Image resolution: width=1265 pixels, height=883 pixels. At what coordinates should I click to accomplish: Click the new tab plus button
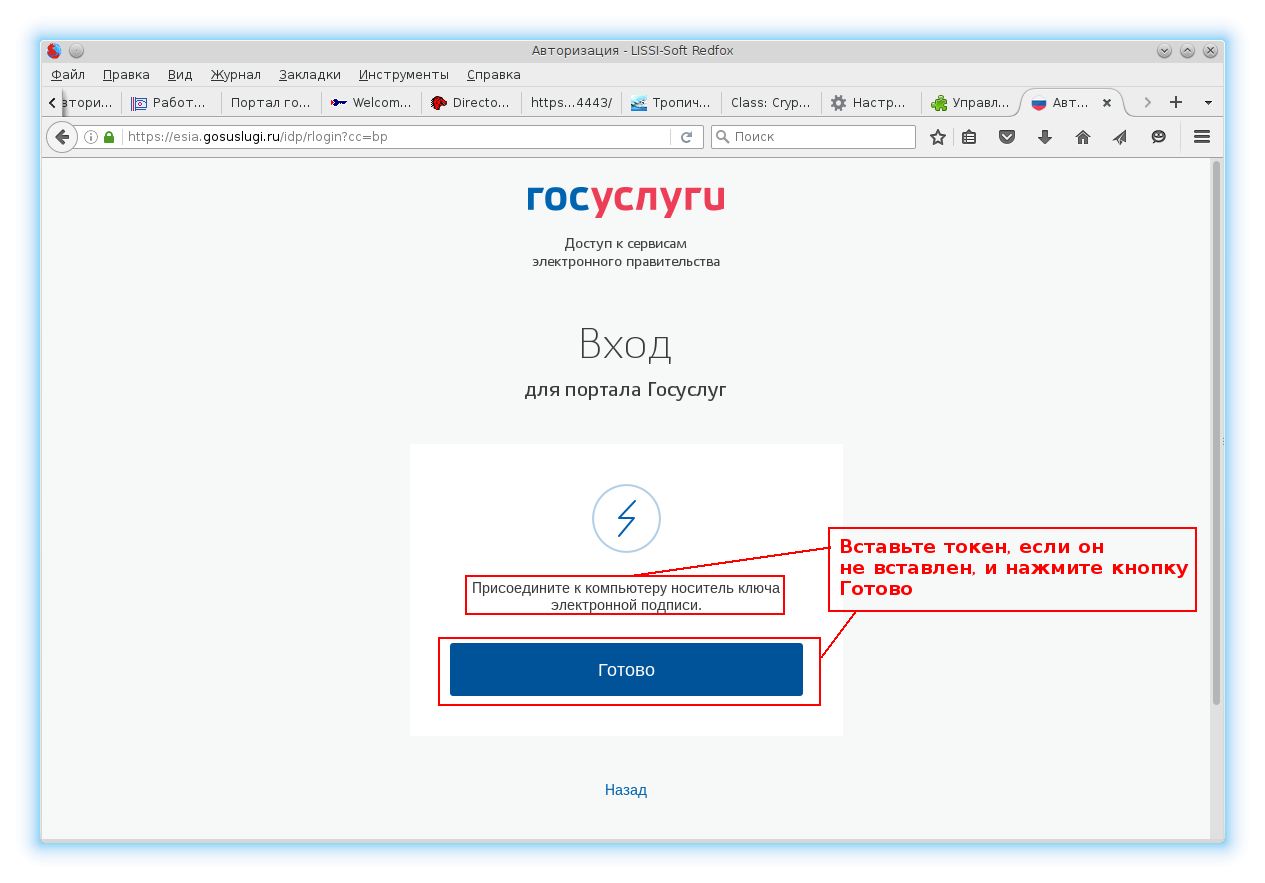(1176, 102)
